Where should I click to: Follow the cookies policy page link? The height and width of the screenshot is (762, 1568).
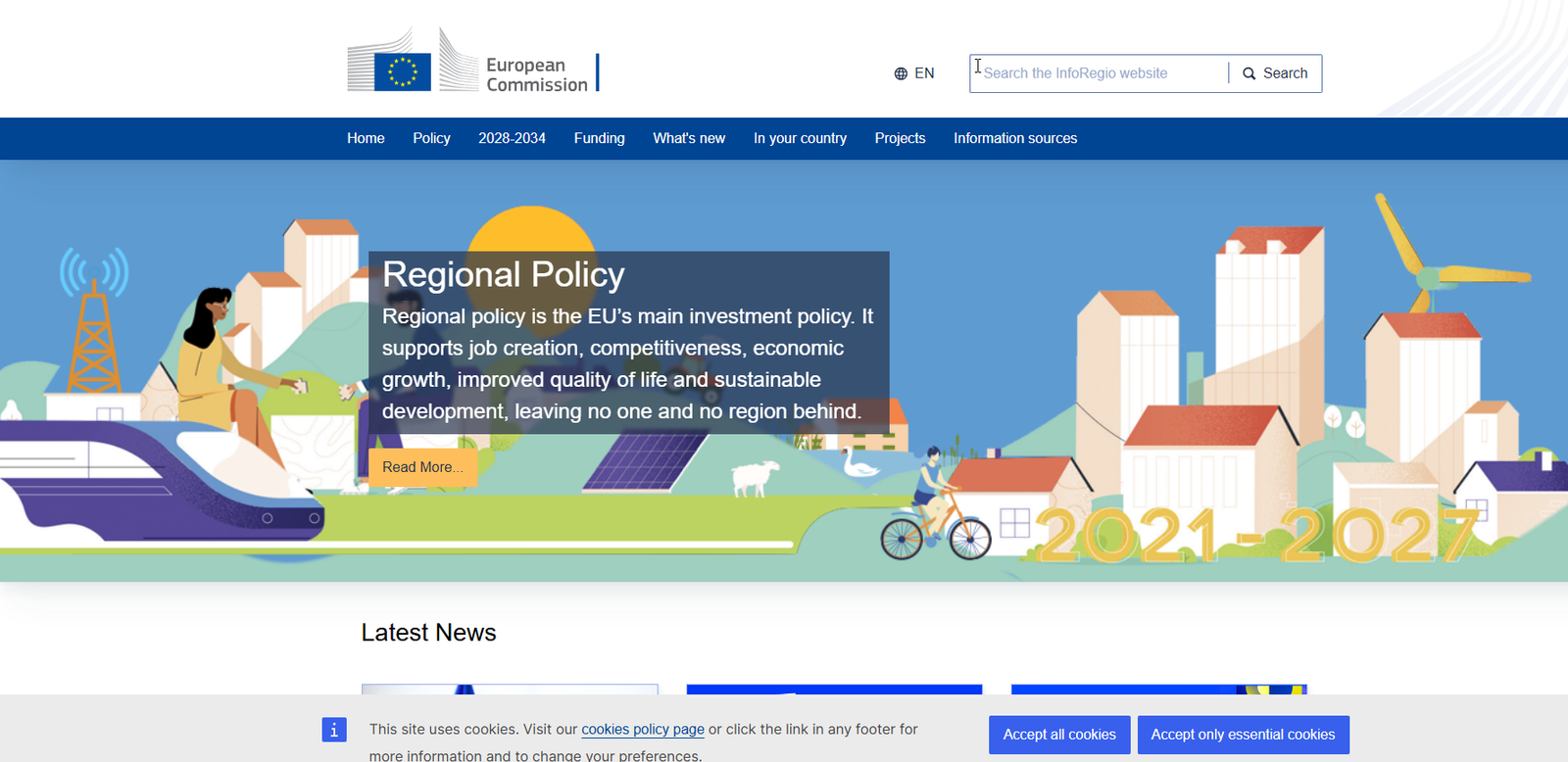tap(643, 730)
